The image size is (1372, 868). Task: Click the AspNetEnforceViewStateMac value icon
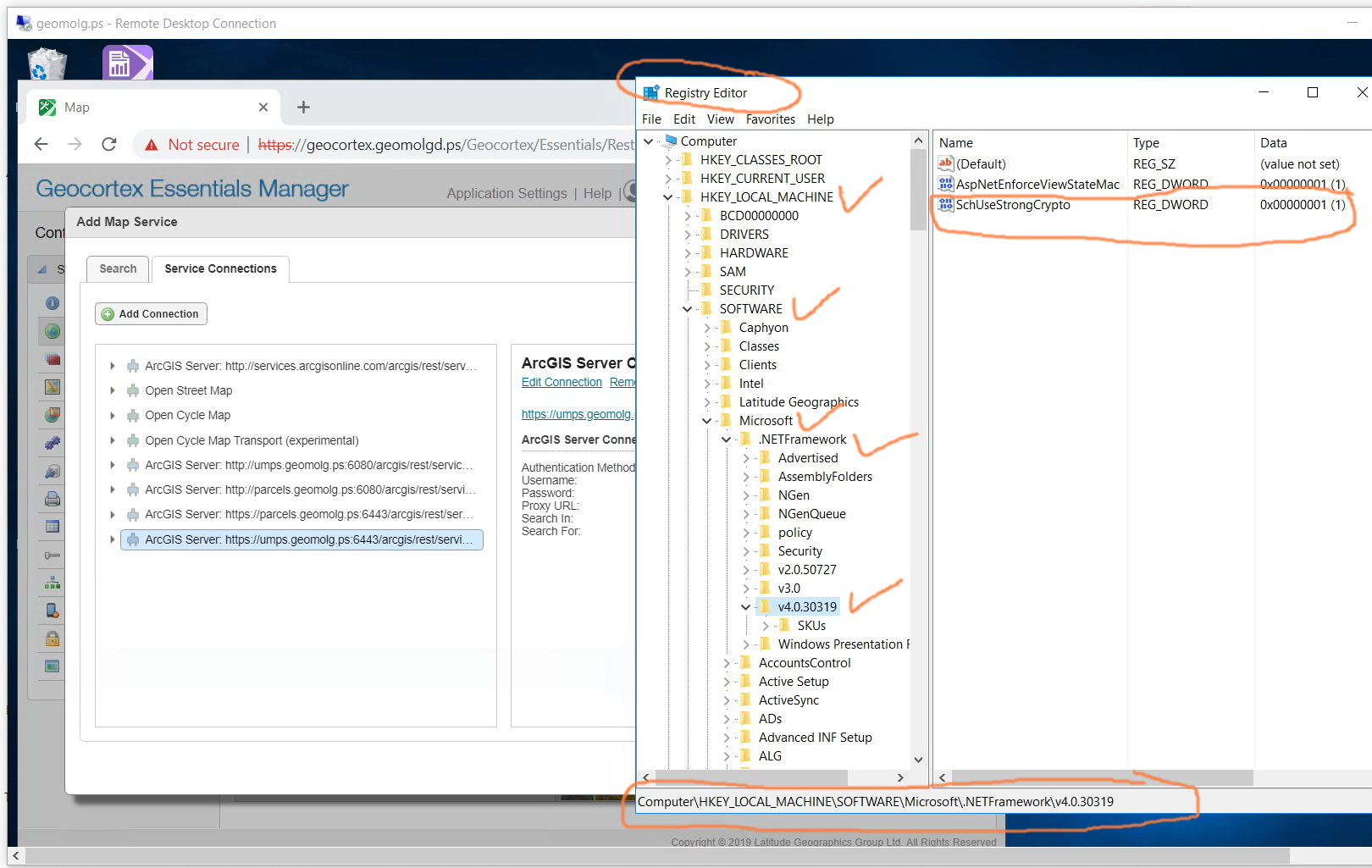point(946,184)
